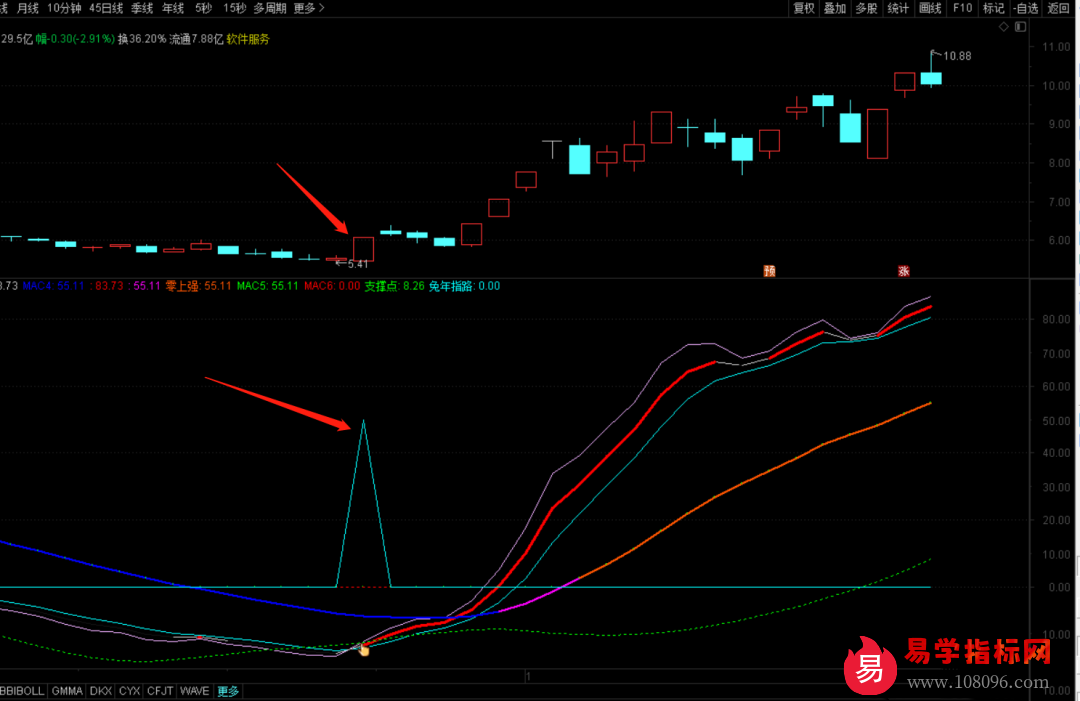Click the 5.41 low price label
The image size is (1080, 701).
[358, 264]
